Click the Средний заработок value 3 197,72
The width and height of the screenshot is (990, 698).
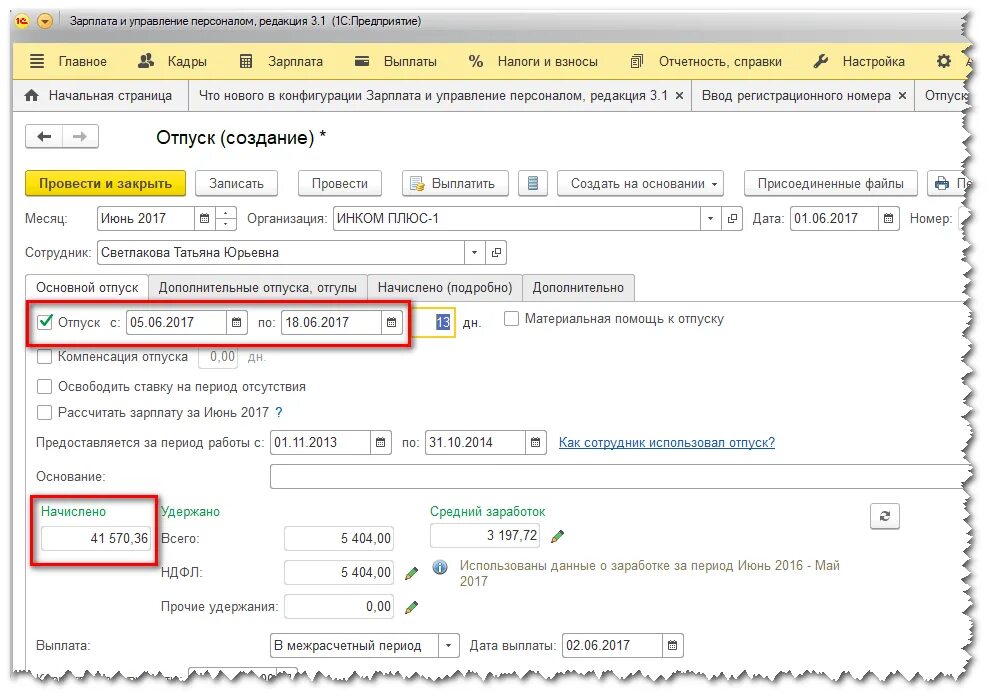[x=486, y=536]
